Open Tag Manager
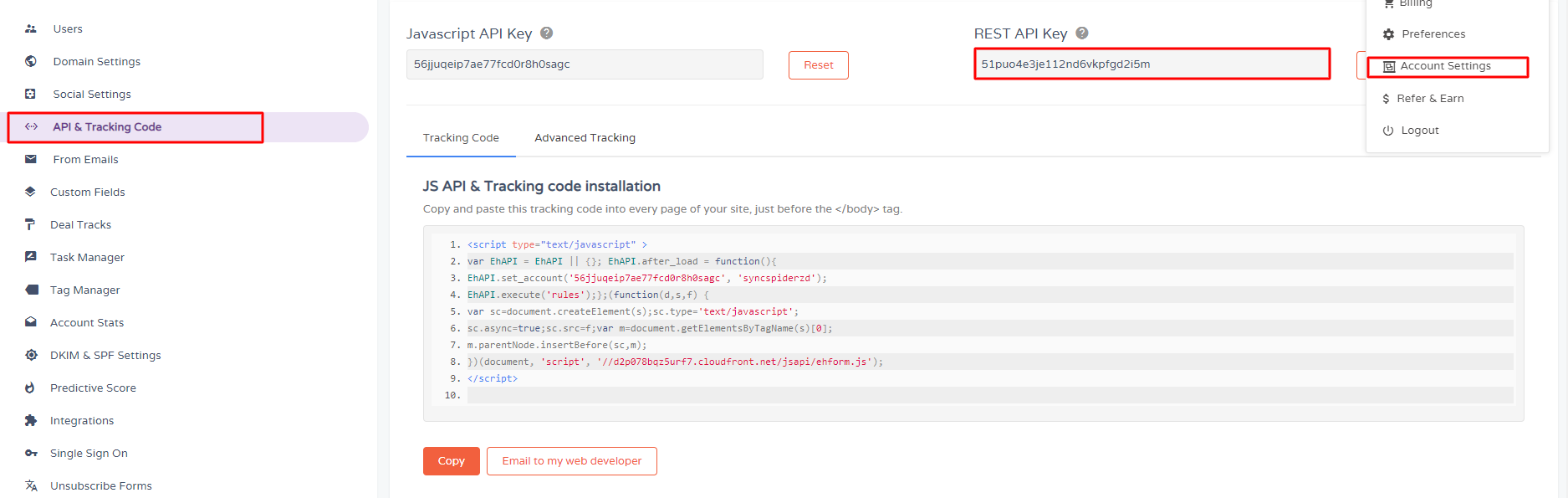1568x498 pixels. pos(85,290)
